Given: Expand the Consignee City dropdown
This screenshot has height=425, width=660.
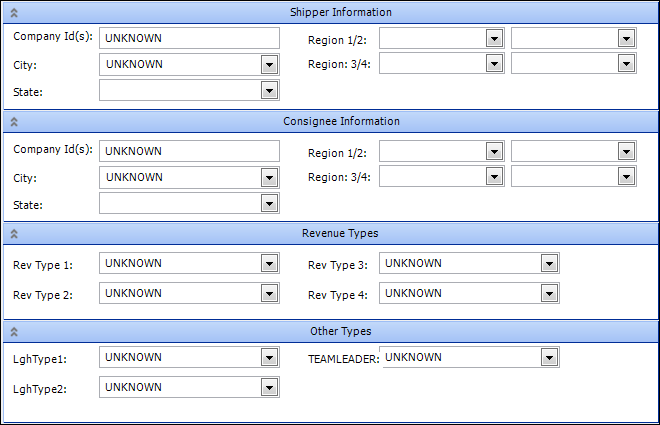Looking at the screenshot, I should pyautogui.click(x=268, y=178).
